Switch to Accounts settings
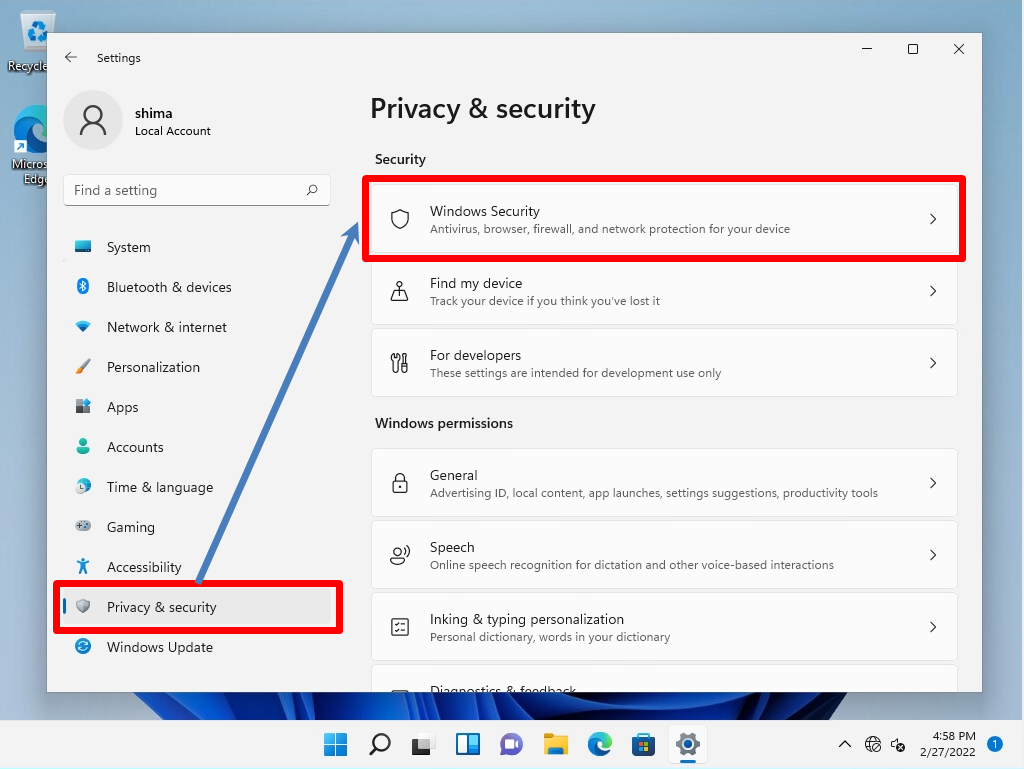This screenshot has width=1024, height=769. [x=197, y=447]
